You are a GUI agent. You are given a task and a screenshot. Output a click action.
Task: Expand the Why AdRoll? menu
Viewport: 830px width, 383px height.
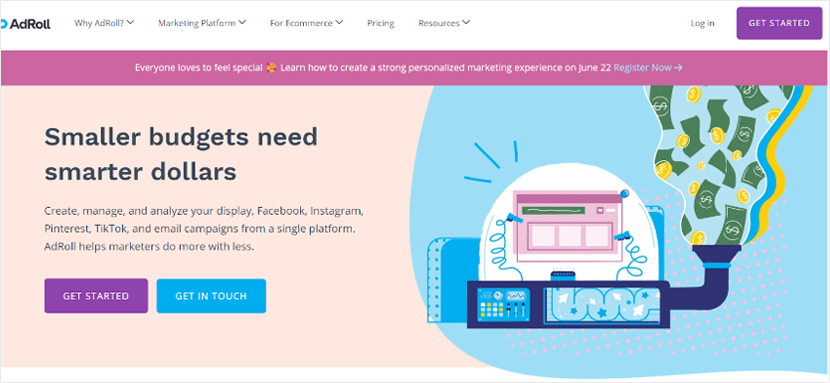tap(104, 23)
